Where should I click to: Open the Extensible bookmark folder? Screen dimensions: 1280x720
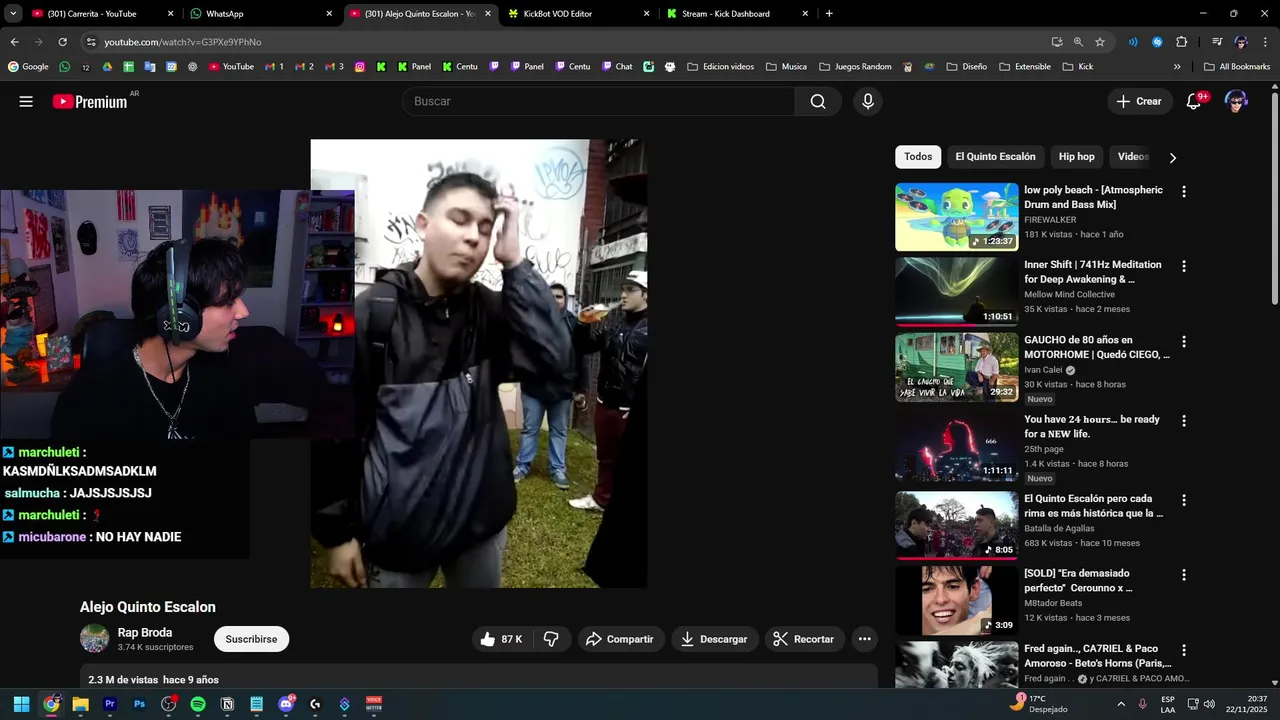click(1024, 67)
